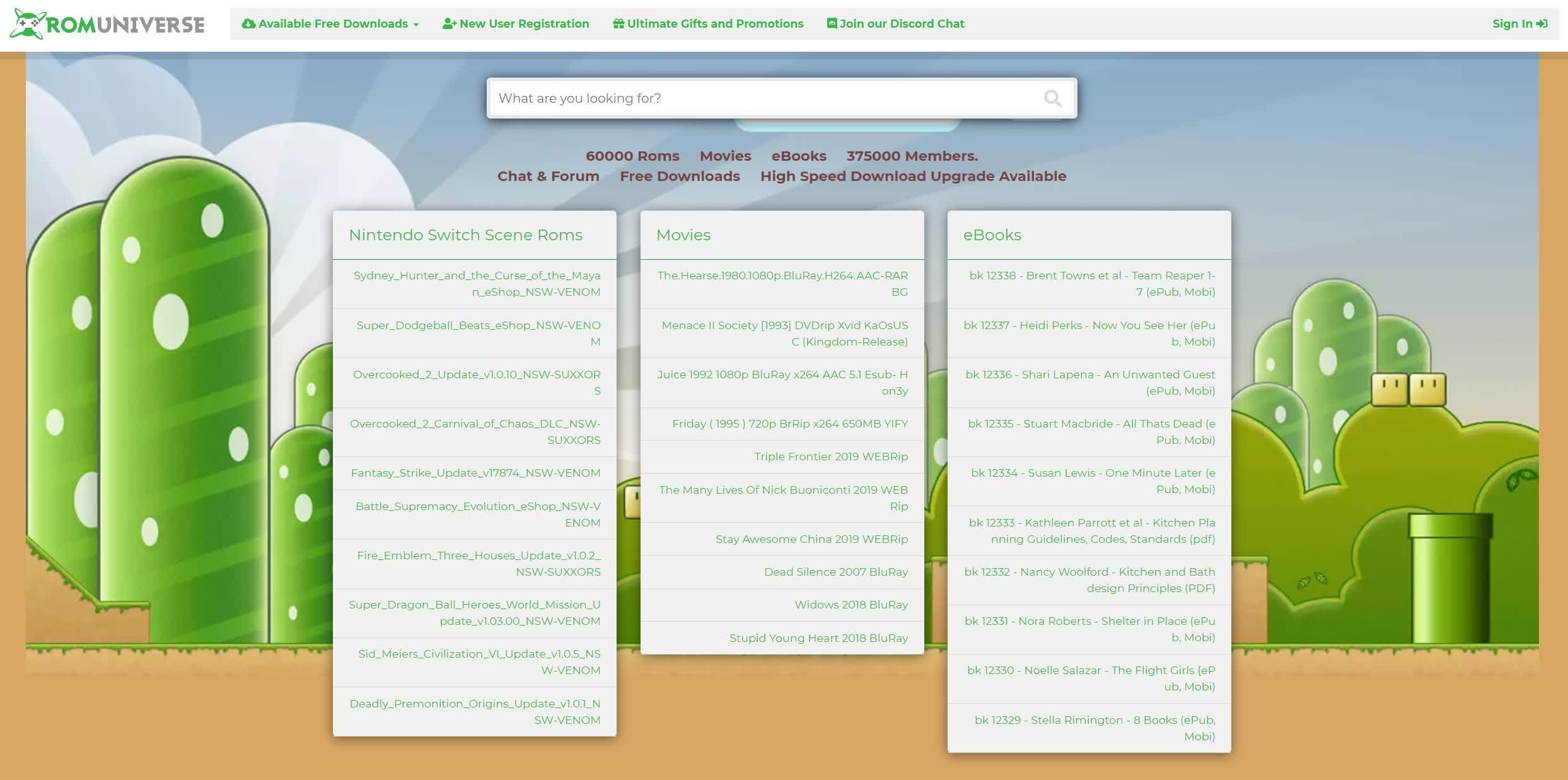Viewport: 1568px width, 780px height.
Task: Click the '60000 Roms' tagline text
Action: 632,156
